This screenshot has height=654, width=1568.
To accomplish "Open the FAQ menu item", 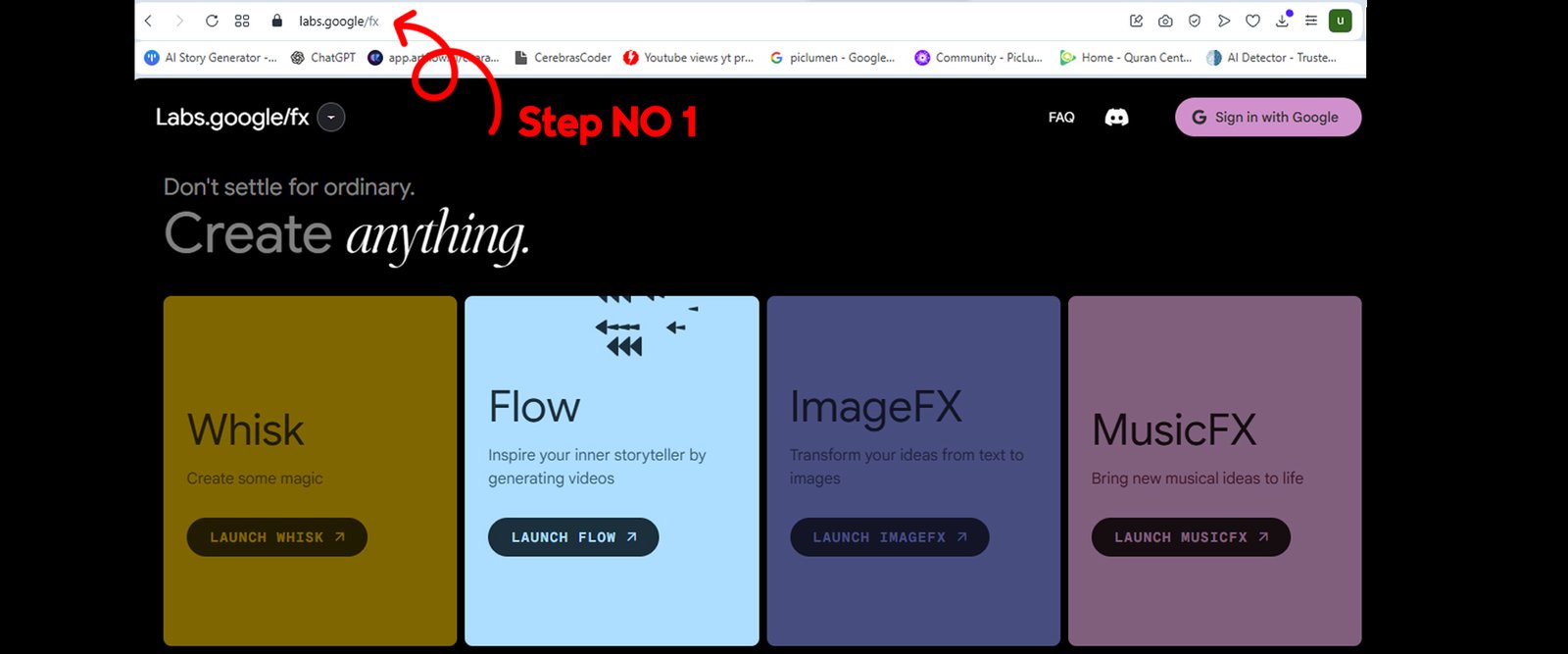I will coord(1061,118).
